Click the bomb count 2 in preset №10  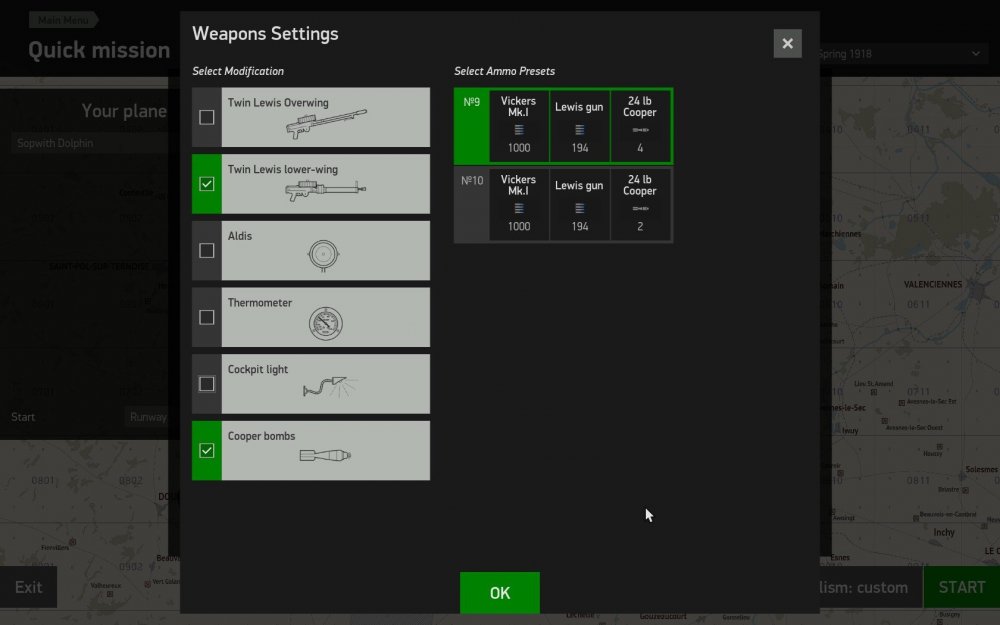tap(640, 226)
